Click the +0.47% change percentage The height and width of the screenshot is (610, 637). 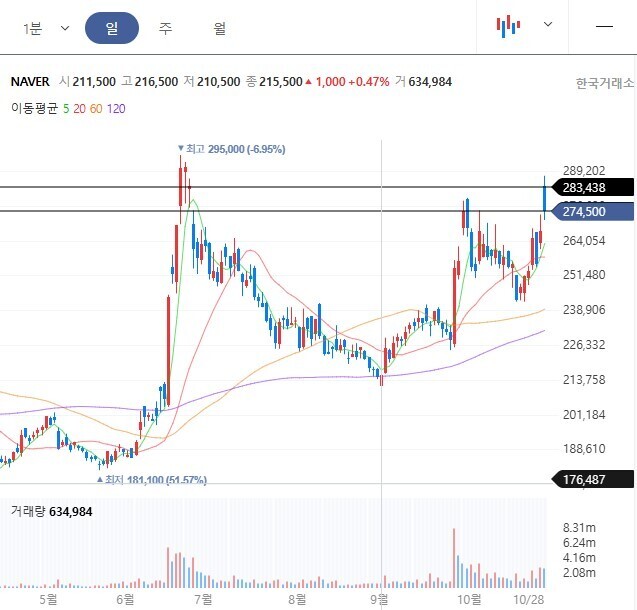(x=368, y=82)
